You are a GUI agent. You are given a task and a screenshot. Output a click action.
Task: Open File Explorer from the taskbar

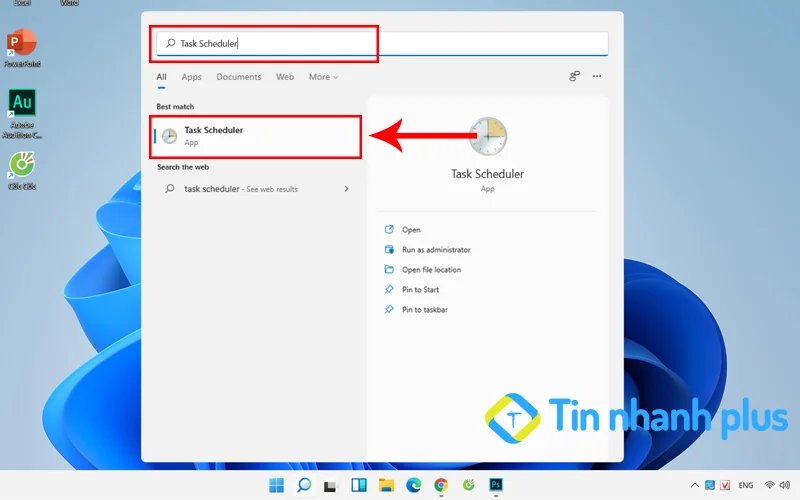(x=386, y=485)
